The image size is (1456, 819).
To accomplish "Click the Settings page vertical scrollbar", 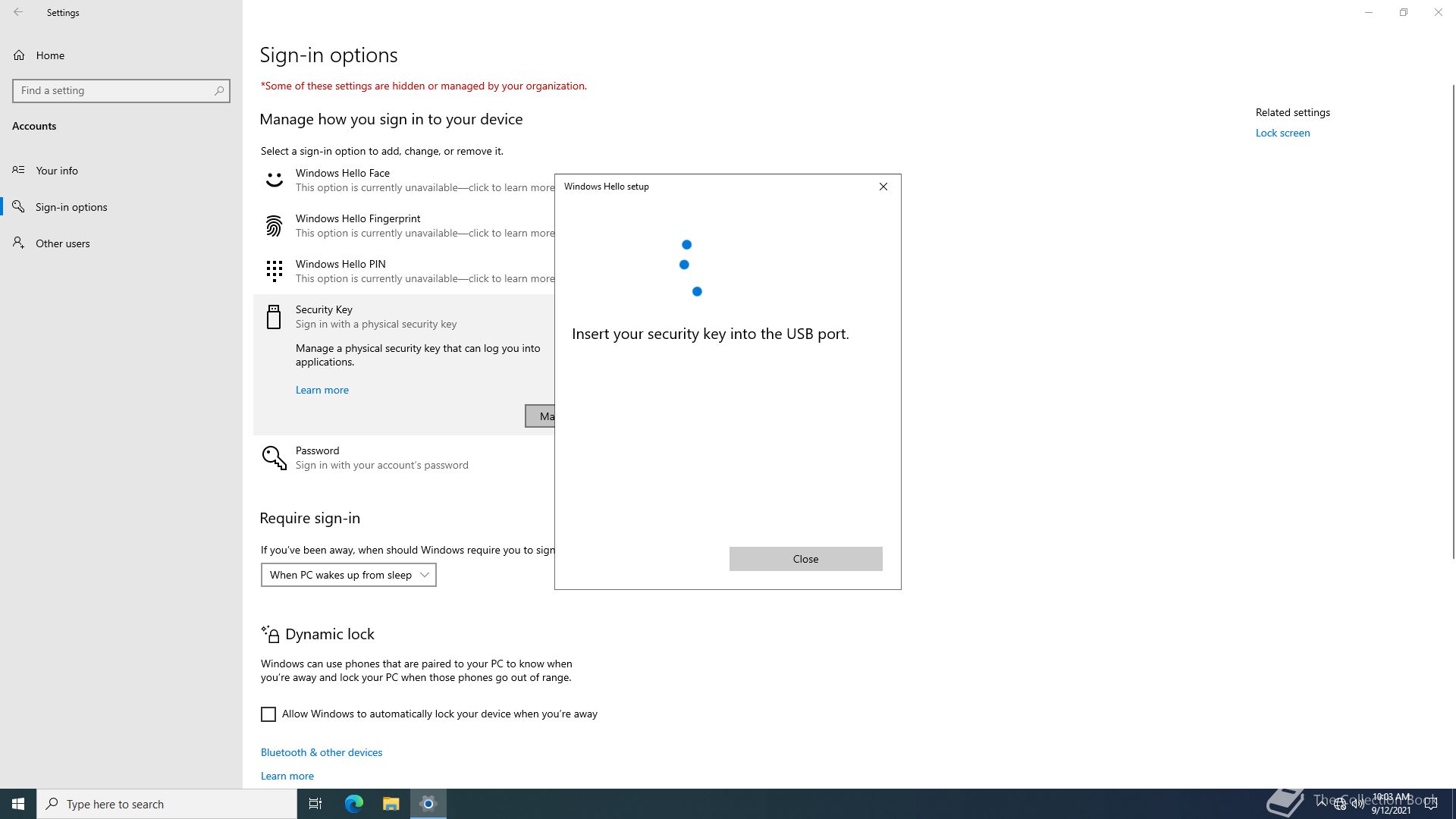I will coord(1453,322).
